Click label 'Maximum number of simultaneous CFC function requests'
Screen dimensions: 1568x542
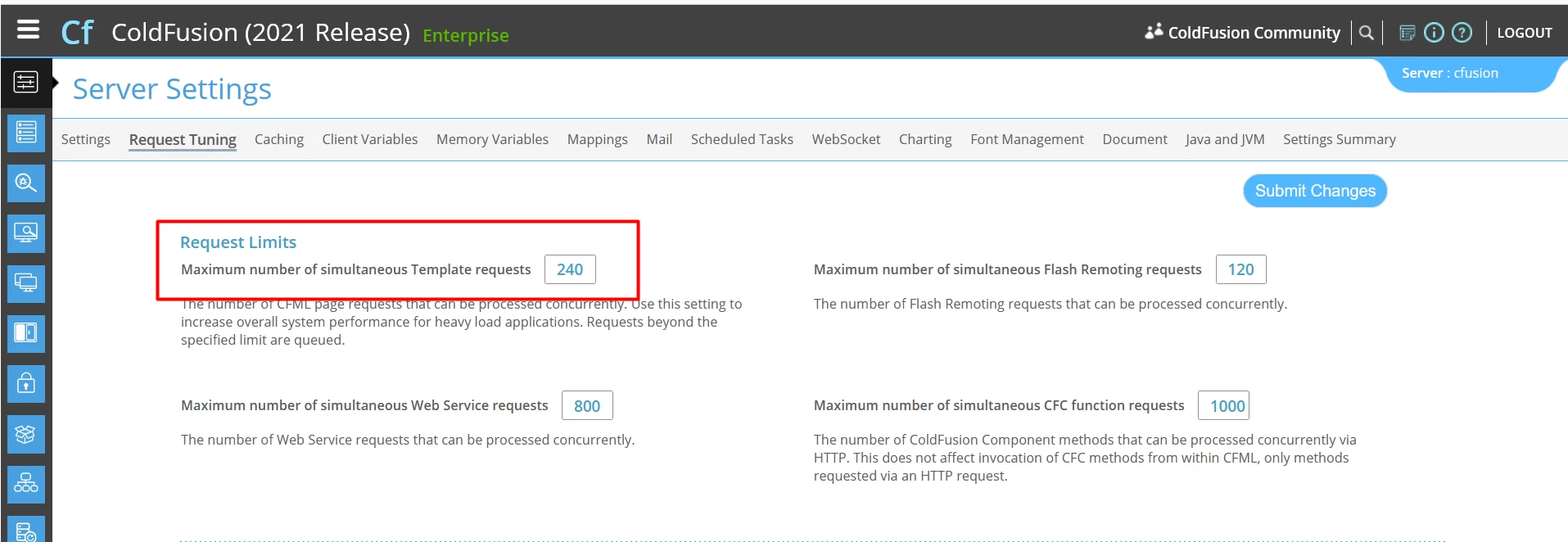point(999,405)
